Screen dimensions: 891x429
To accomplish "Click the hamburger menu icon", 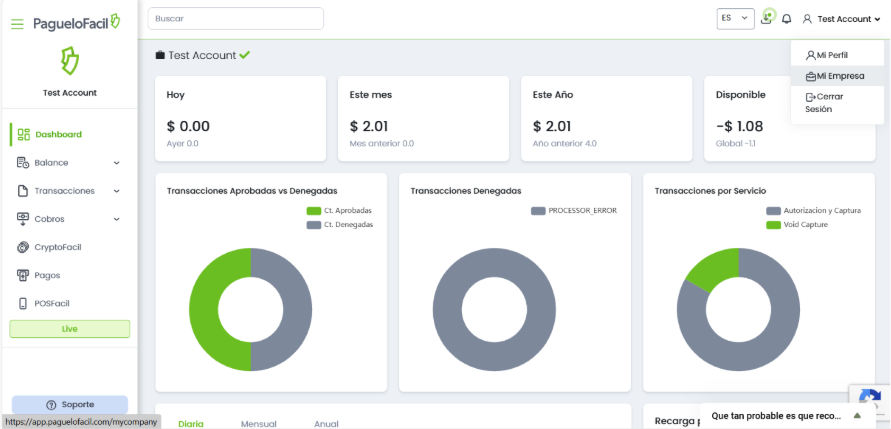I will (x=17, y=23).
